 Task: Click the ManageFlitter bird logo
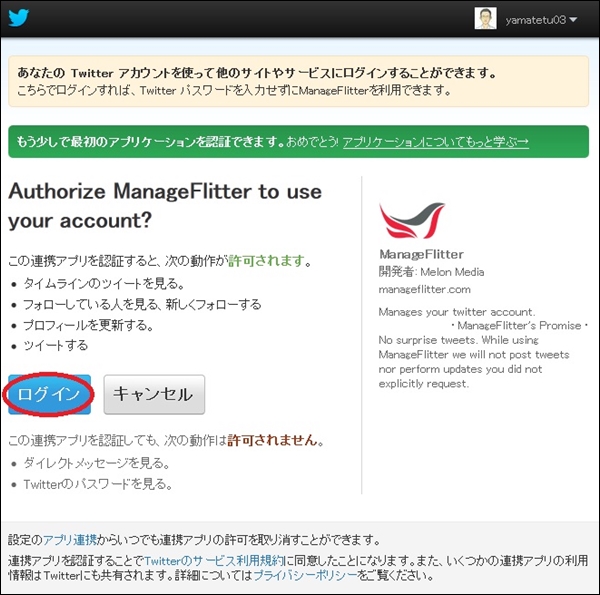pos(412,220)
